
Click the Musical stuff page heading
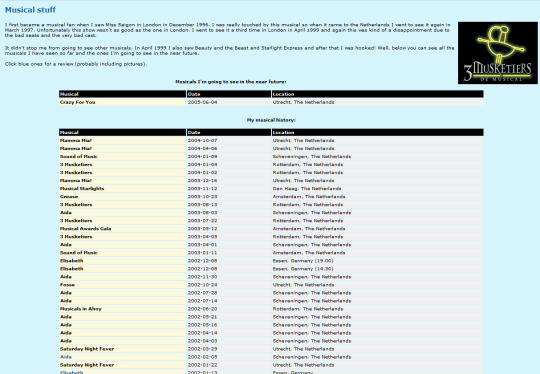(x=30, y=10)
